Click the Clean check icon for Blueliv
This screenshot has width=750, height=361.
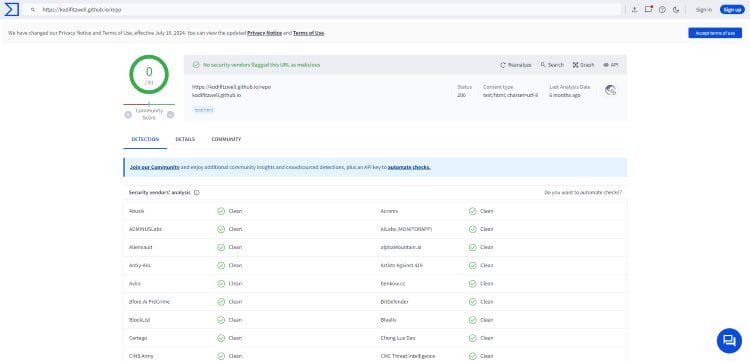[x=473, y=320]
